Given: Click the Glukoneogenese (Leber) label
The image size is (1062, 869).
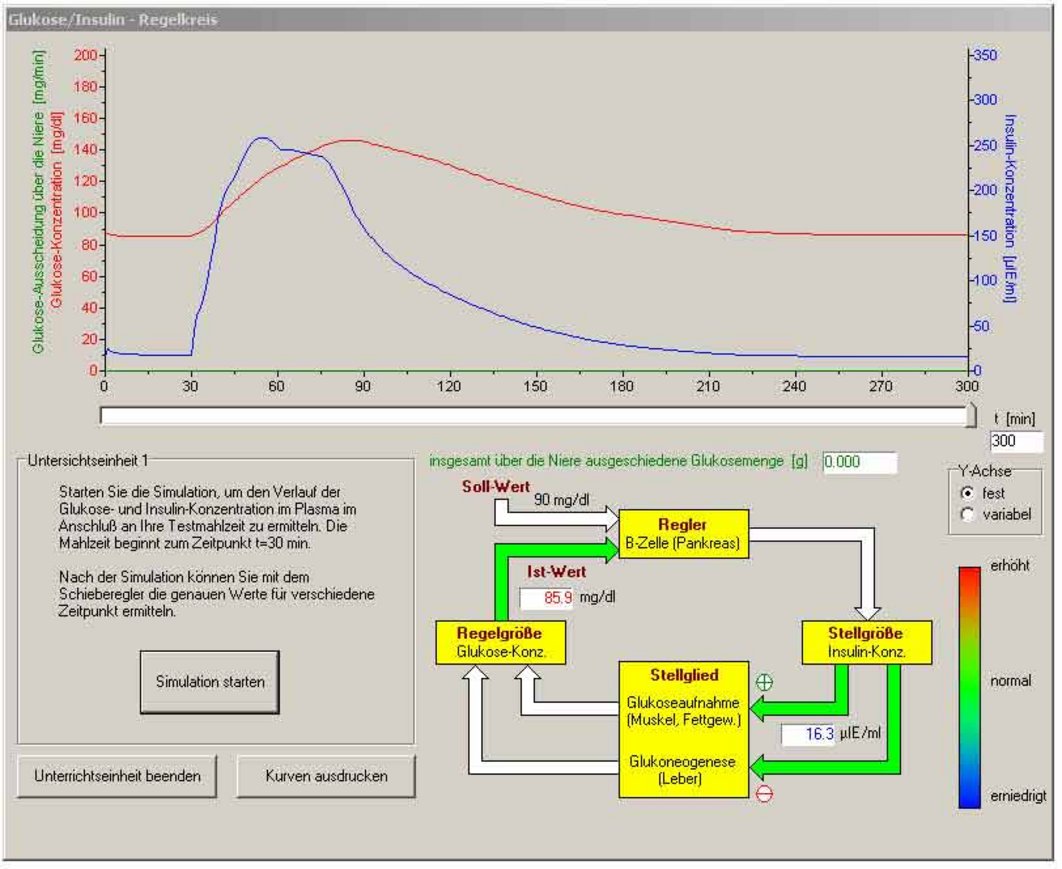Looking at the screenshot, I should [x=683, y=770].
